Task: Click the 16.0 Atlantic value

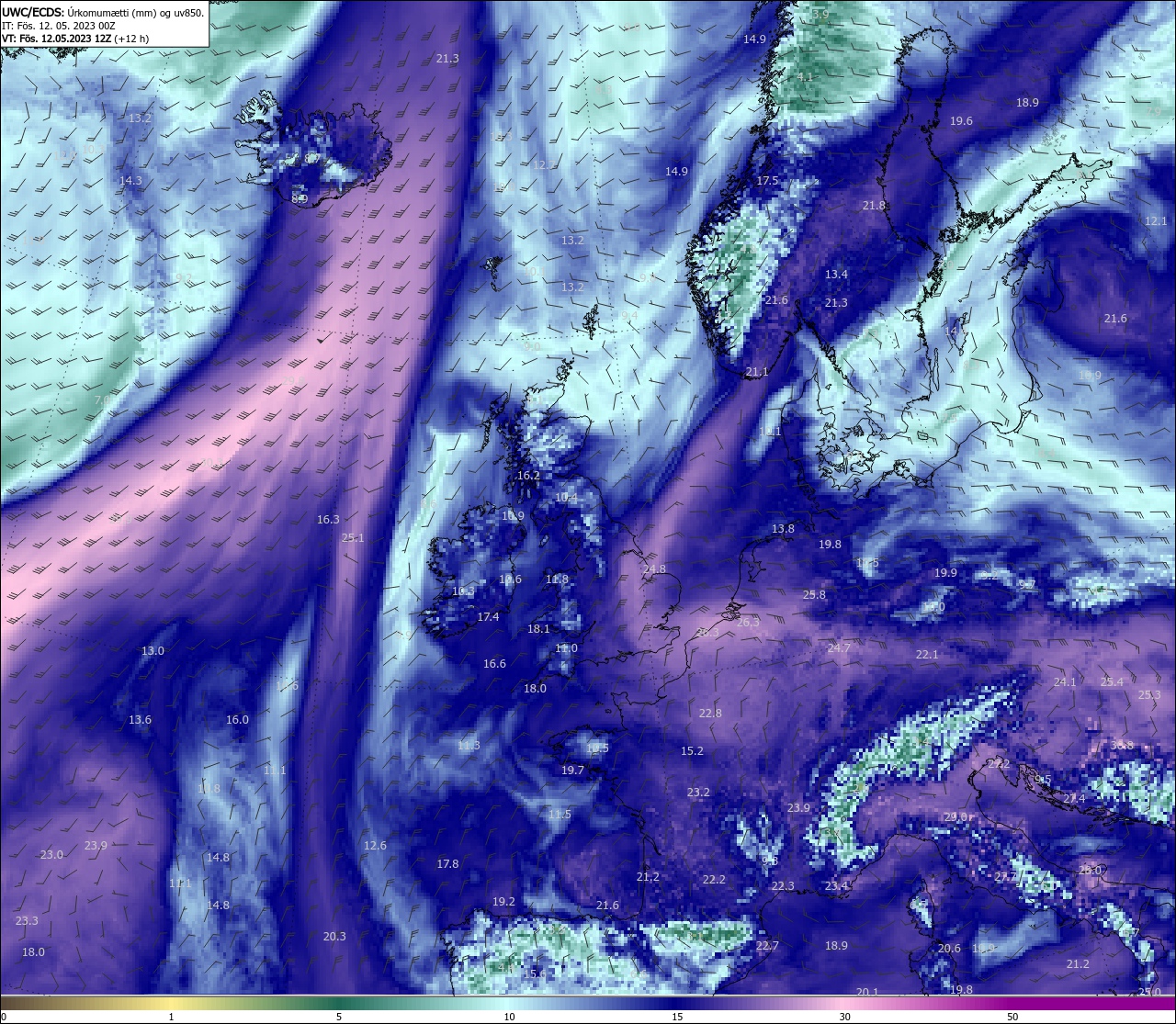Action: tap(237, 720)
